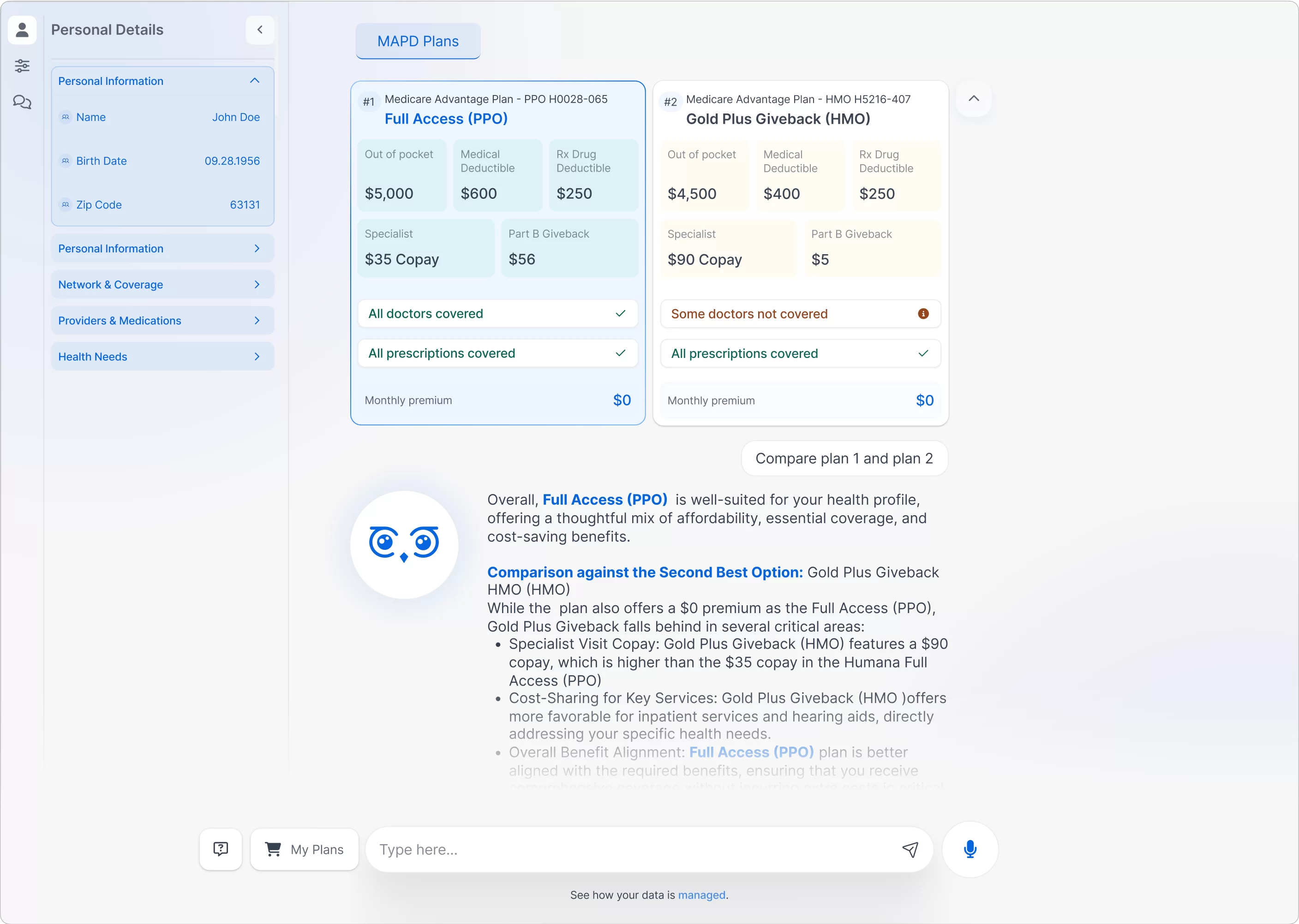This screenshot has height=924, width=1299.
Task: Click the info icon on Some doctors not covered
Action: tap(922, 314)
